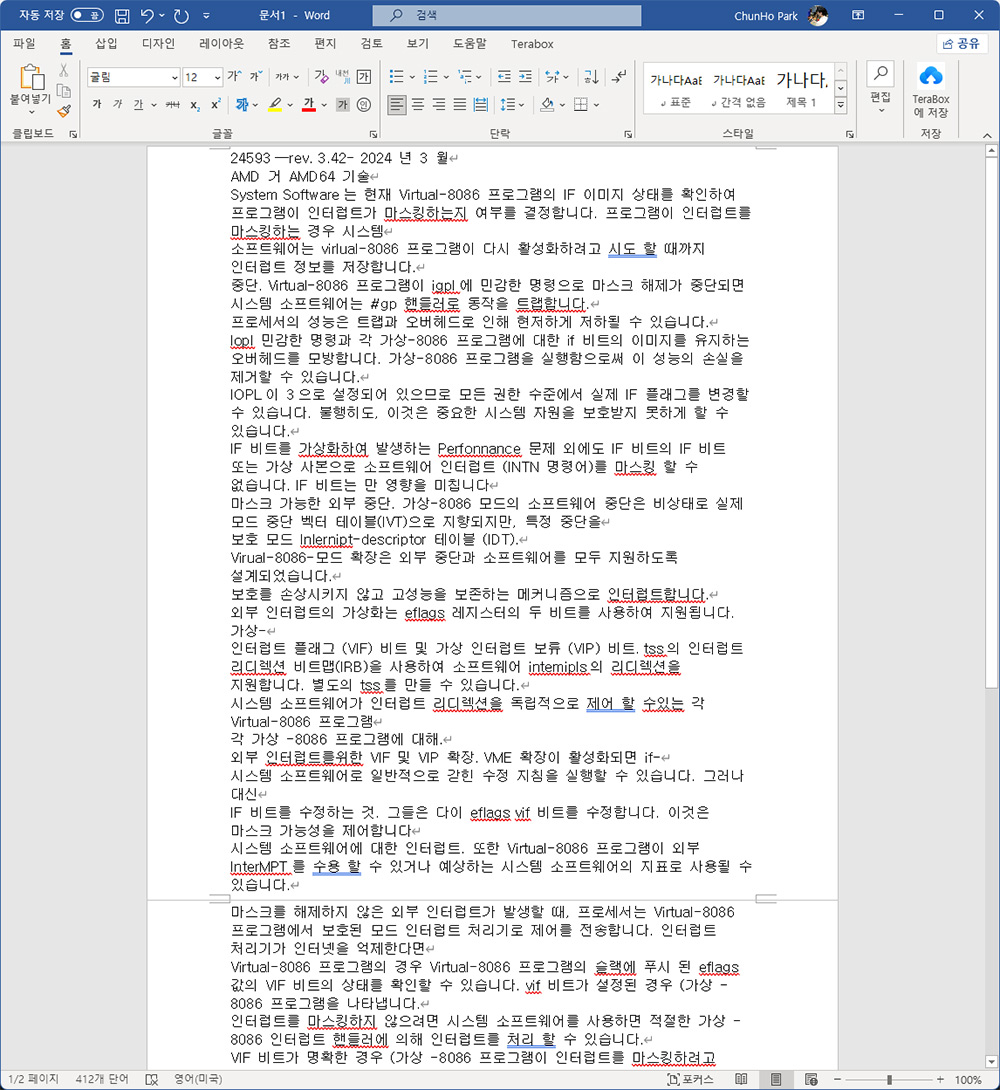This screenshot has height=1090, width=1000.
Task: Click the spelling check icon in status bar
Action: click(151, 1079)
